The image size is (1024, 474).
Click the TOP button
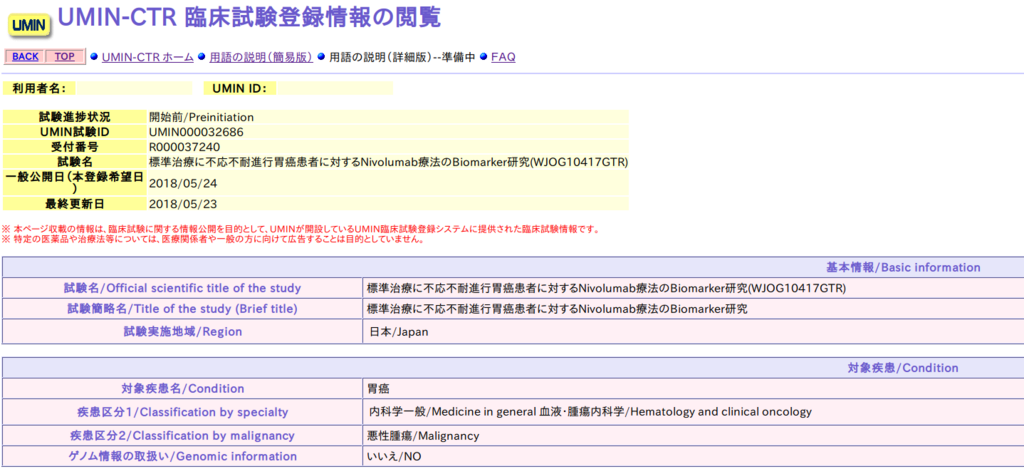point(65,57)
